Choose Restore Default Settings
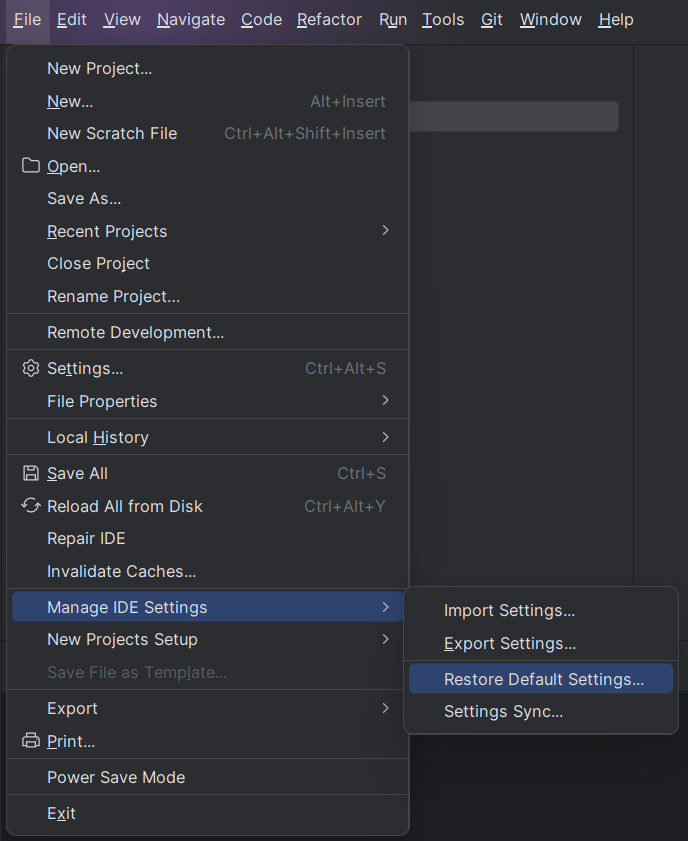This screenshot has height=841, width=688. [x=543, y=679]
